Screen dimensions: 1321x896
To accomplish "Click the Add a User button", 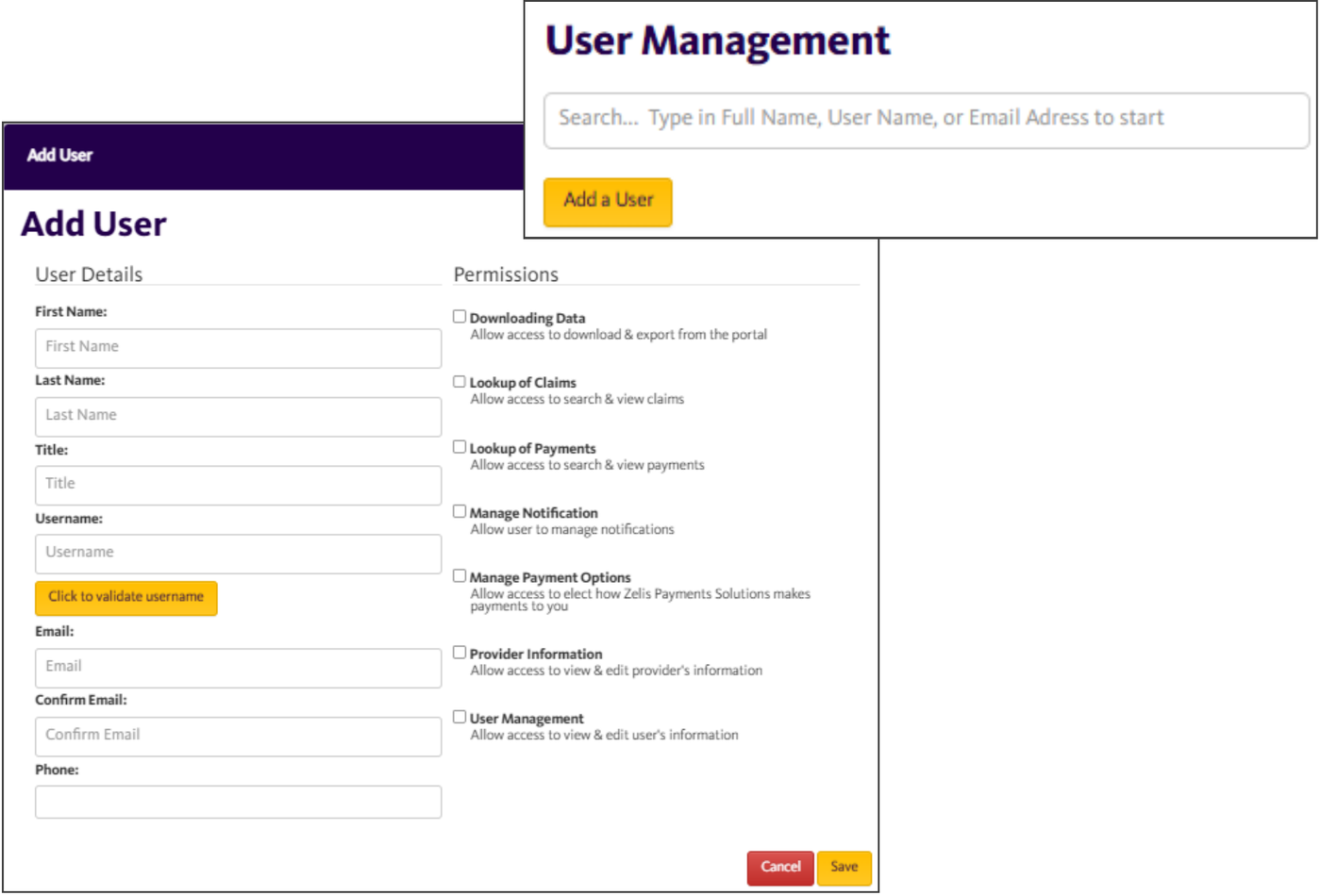I will coord(608,202).
